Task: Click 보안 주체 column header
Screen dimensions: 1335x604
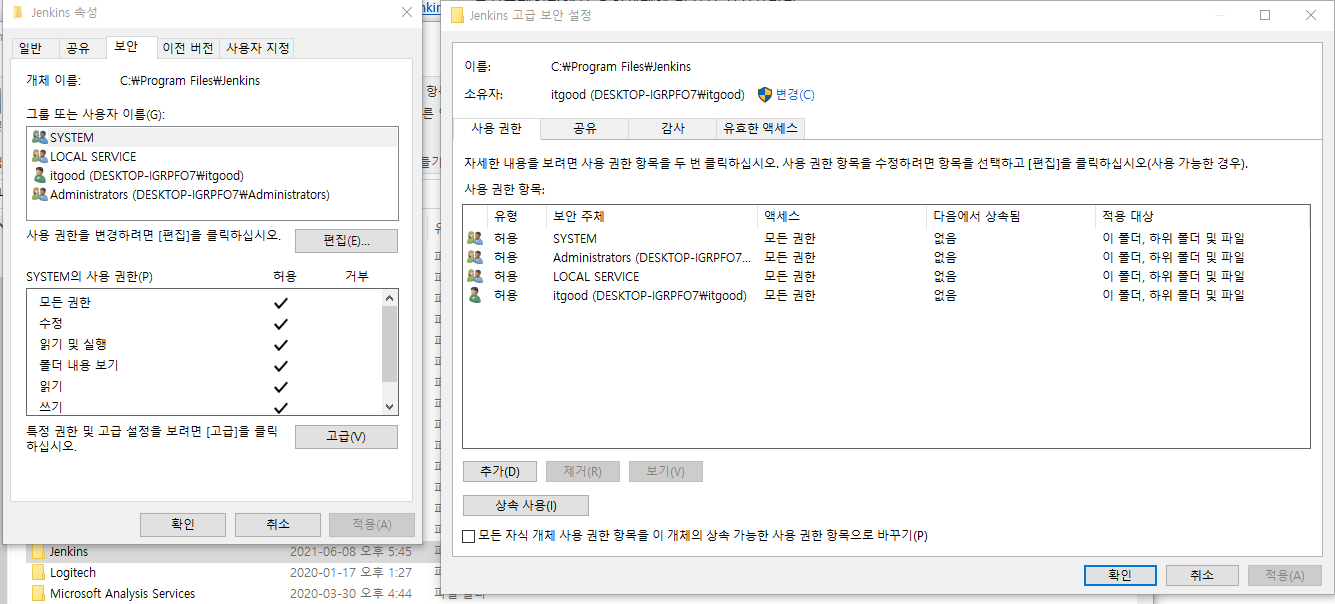Action: 651,216
